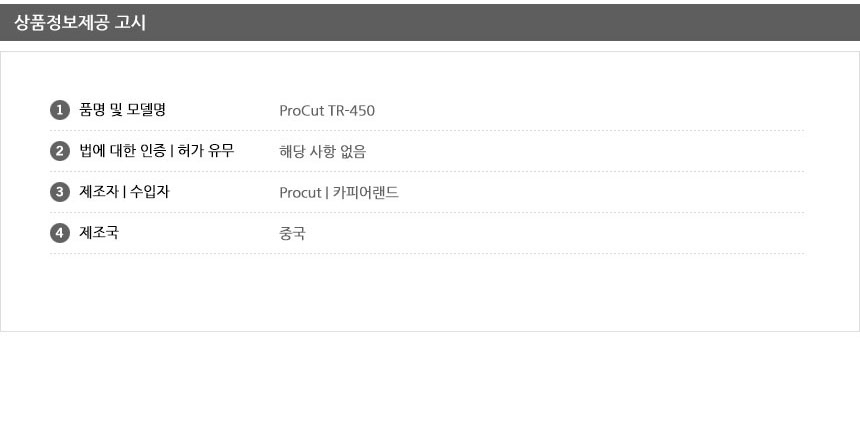Select the 상품정보제공 고시 header title
Viewport: 860px width, 428px height.
80,22
